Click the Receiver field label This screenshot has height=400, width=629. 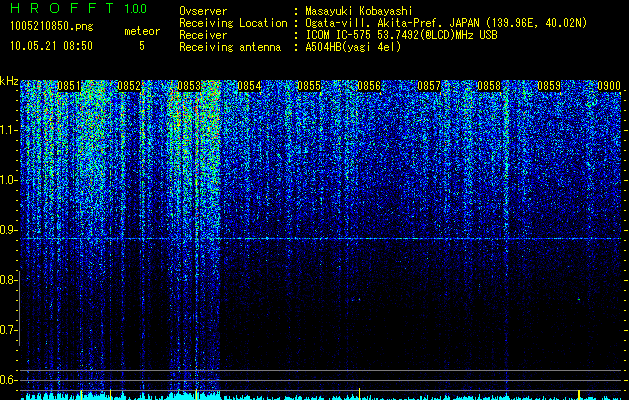click(203, 35)
